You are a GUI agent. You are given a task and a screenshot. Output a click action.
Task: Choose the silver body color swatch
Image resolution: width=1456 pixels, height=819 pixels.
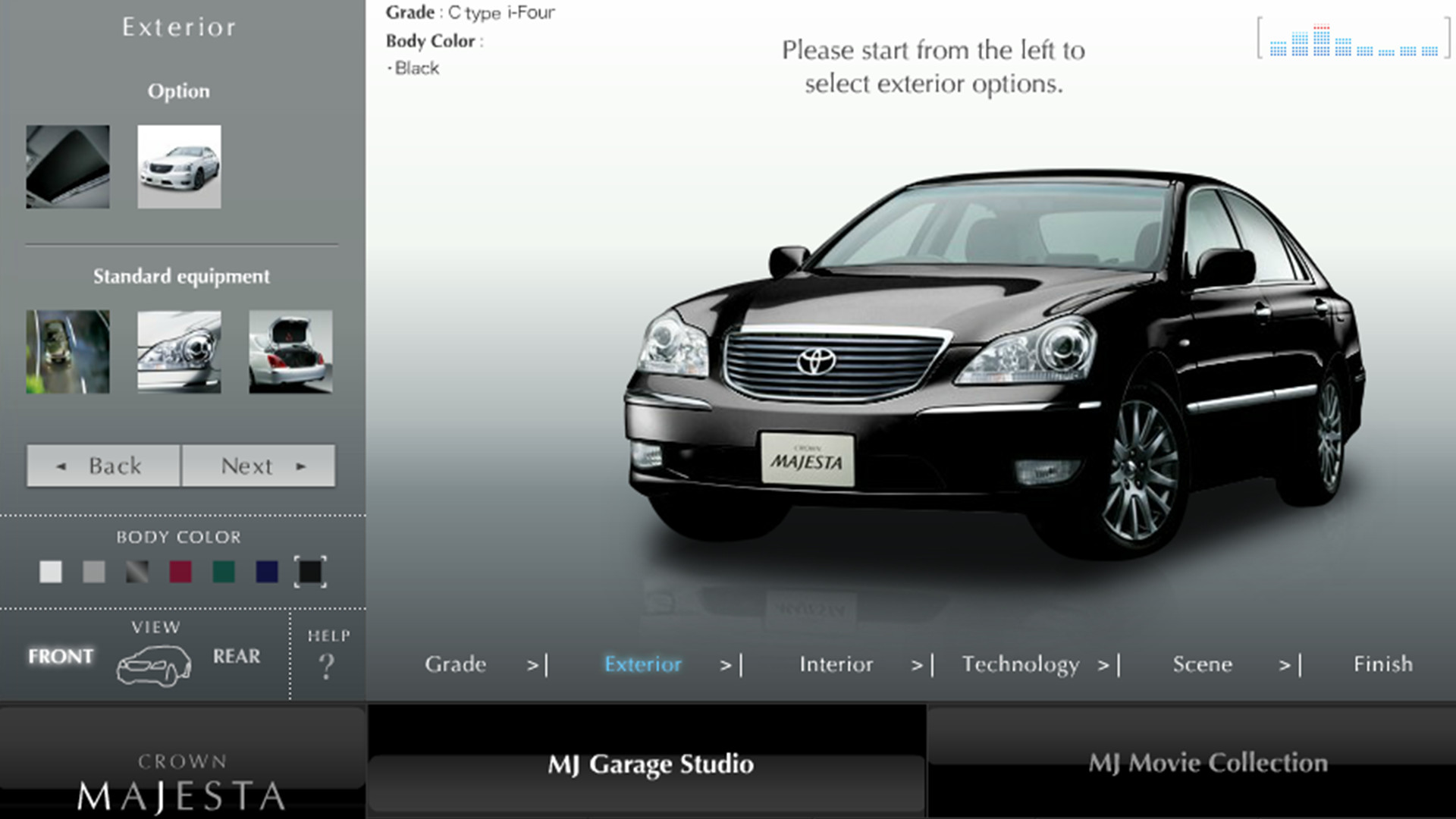(x=94, y=572)
